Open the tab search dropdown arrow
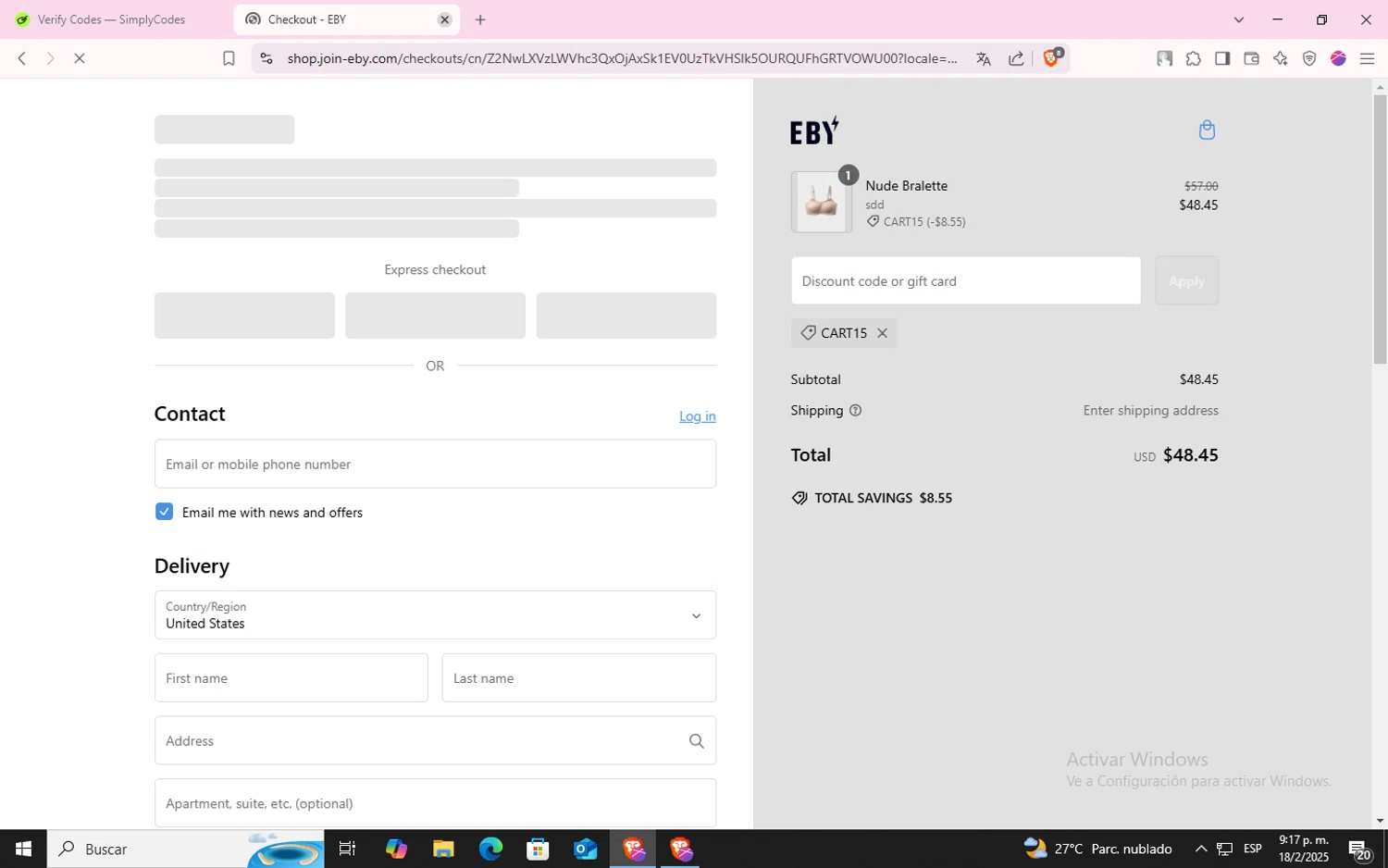The height and width of the screenshot is (868, 1388). click(1239, 19)
